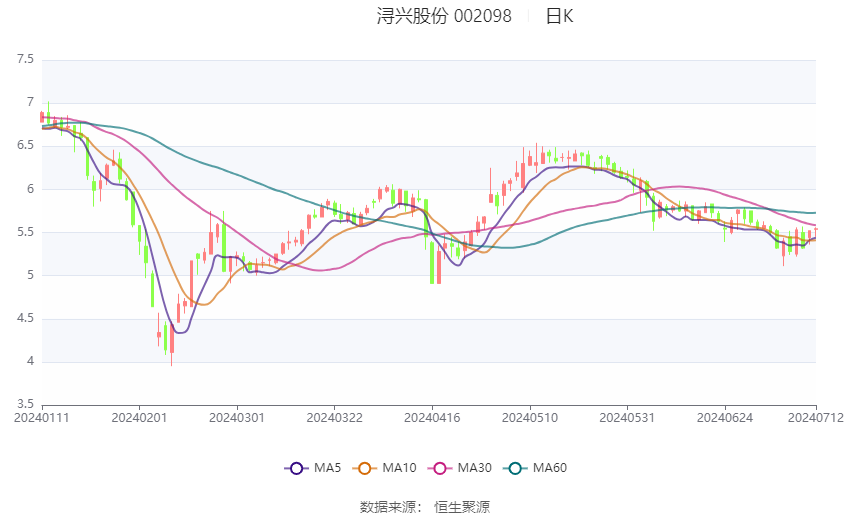Click the chart title 浔兴股份 002098
The height and width of the screenshot is (517, 850).
[x=444, y=16]
